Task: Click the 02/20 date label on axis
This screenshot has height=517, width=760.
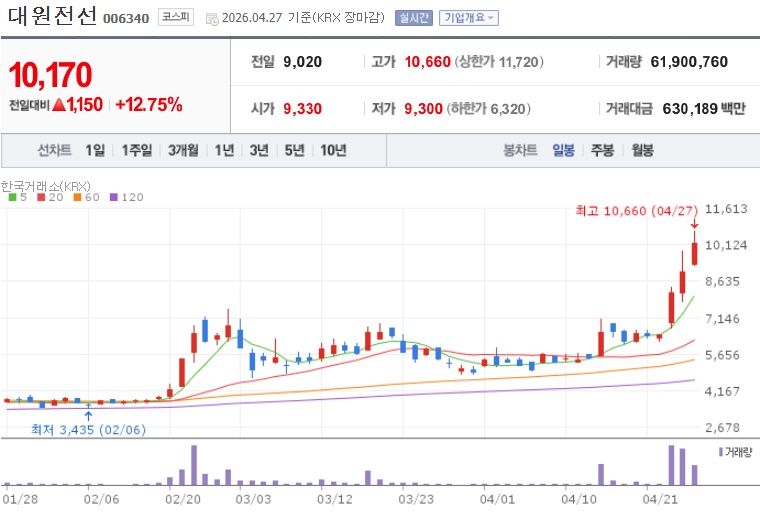Action: pyautogui.click(x=183, y=500)
